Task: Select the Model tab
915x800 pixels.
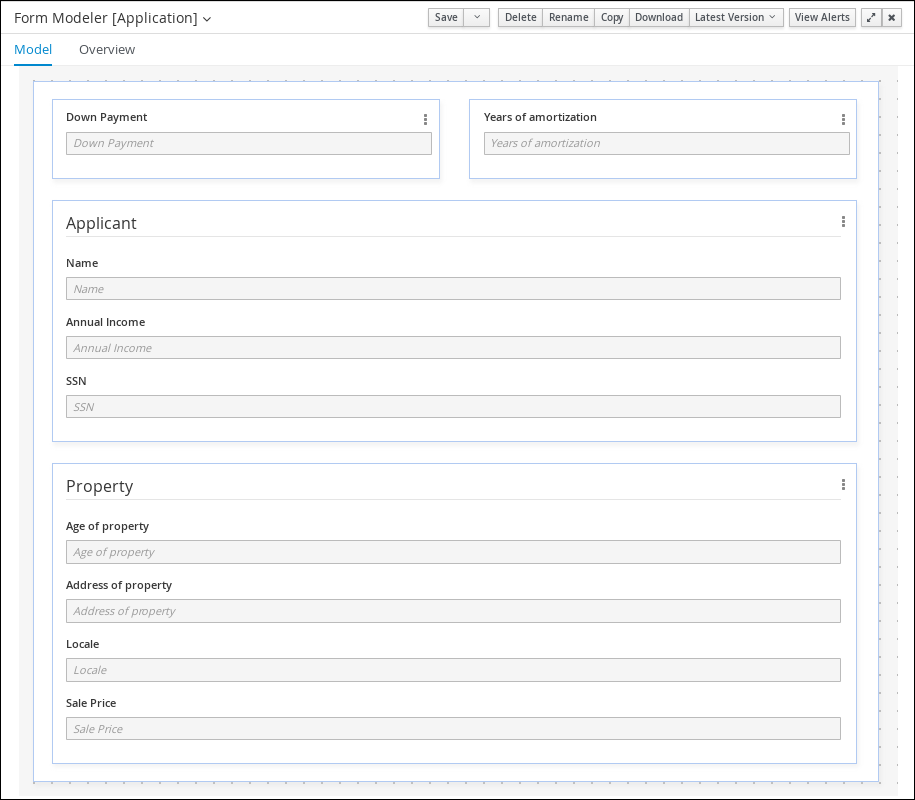Action: (33, 50)
